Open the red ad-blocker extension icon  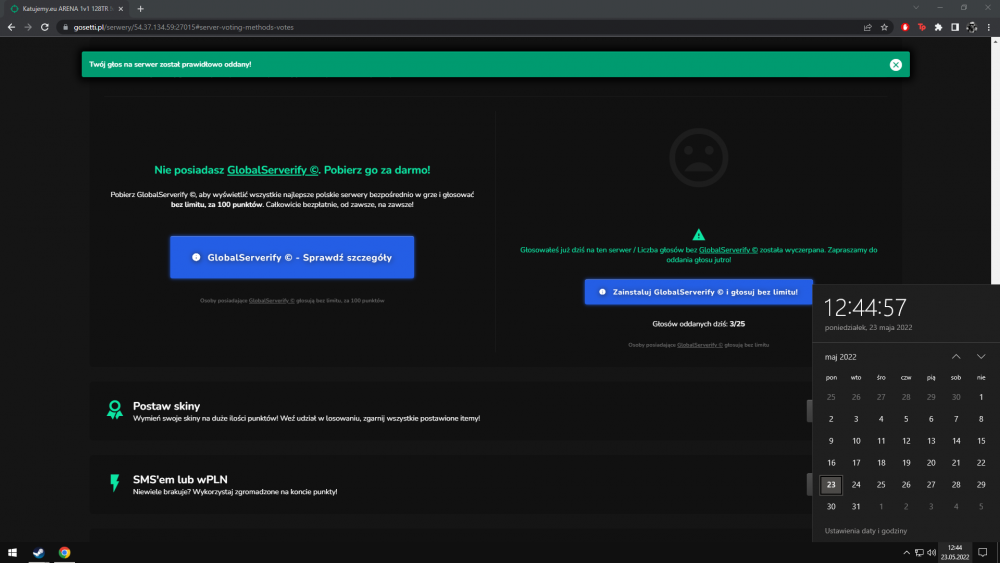905,27
